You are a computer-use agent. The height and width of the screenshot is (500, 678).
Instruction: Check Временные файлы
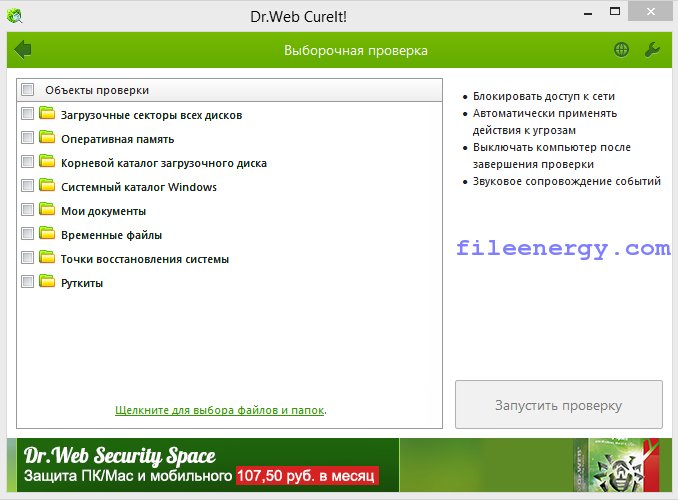tap(27, 234)
